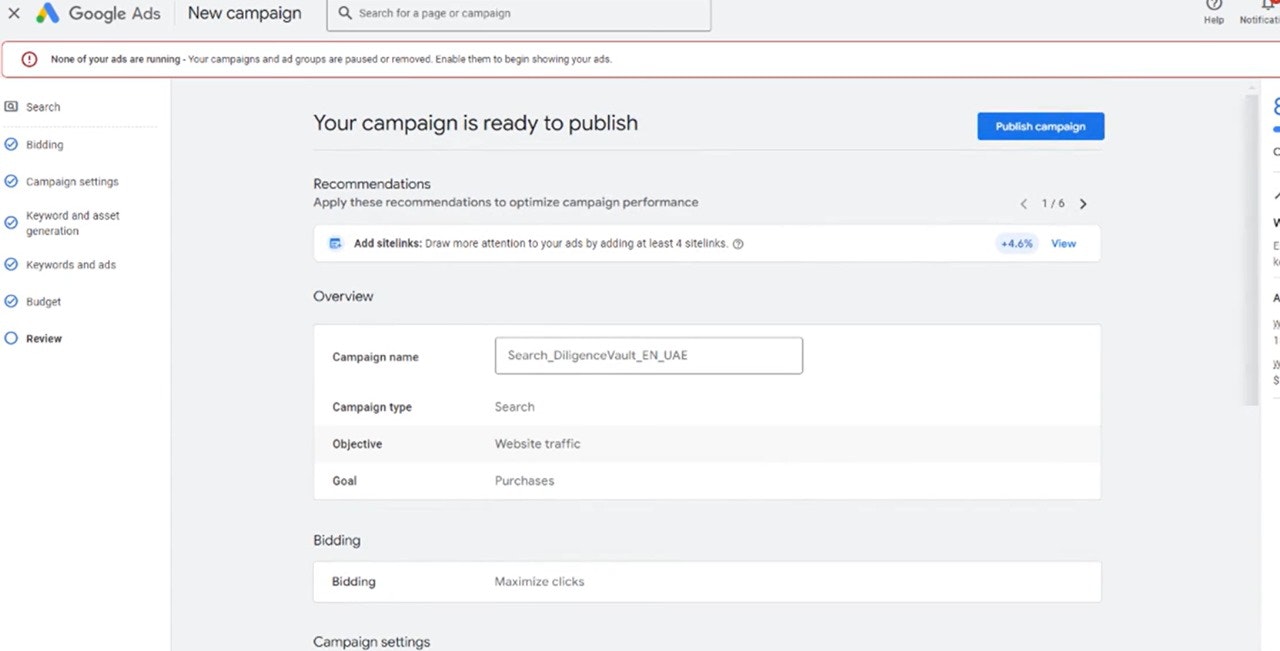
Task: Open the Budget step in sidebar
Action: pos(43,302)
